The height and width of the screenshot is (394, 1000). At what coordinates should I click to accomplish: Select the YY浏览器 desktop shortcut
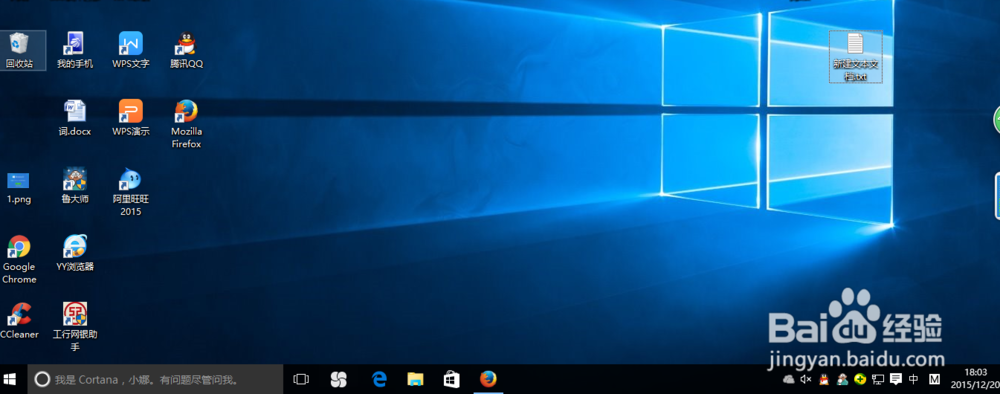[x=75, y=253]
